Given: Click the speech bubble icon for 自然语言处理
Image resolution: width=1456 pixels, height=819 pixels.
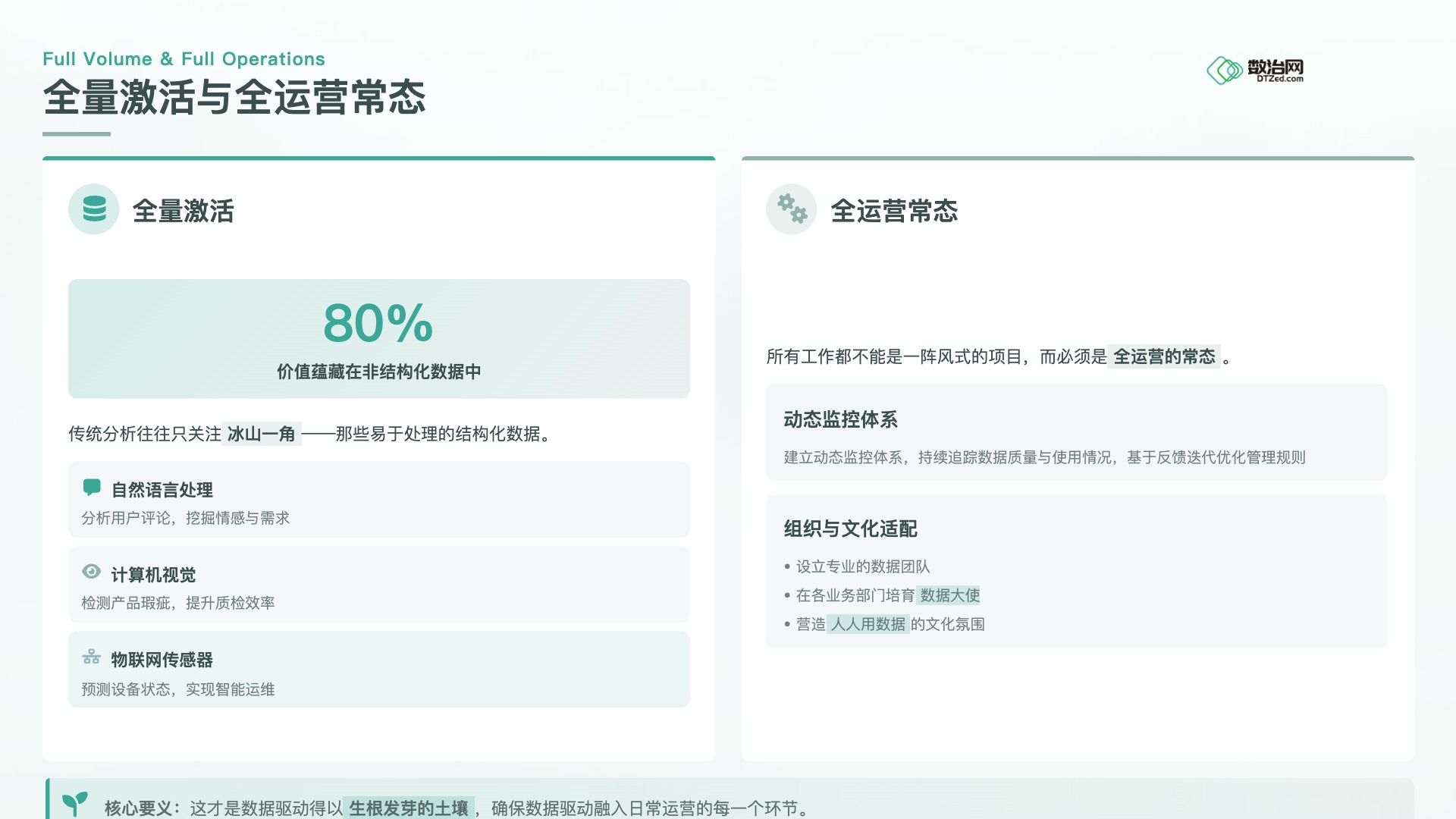Looking at the screenshot, I should pyautogui.click(x=92, y=488).
